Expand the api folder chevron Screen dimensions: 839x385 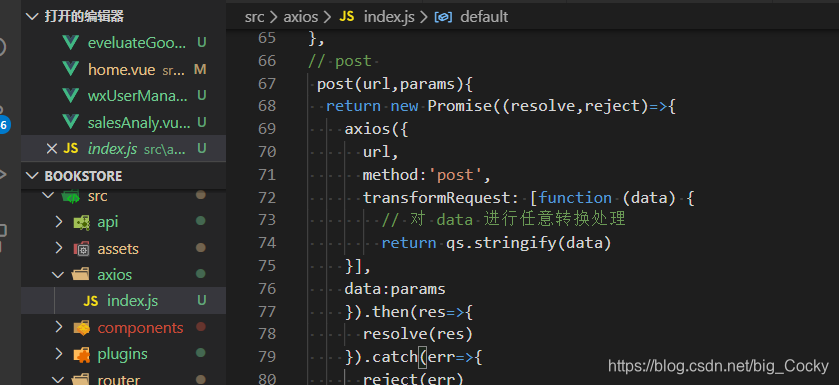coord(59,222)
